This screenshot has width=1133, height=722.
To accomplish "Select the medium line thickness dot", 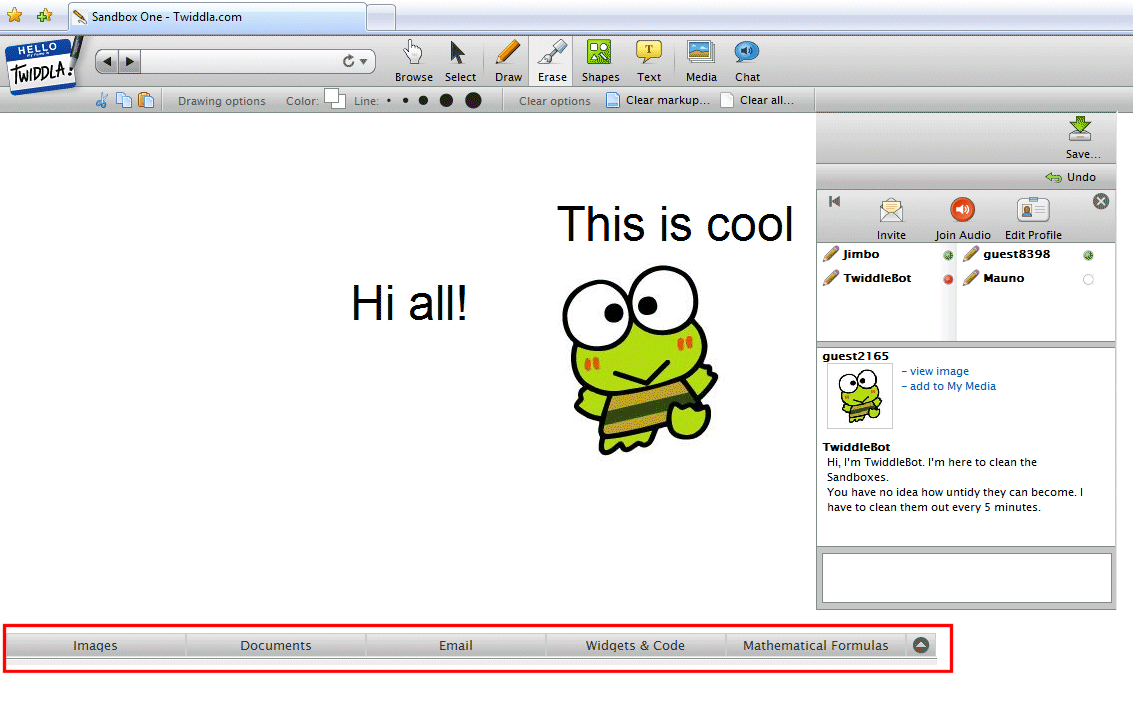I will coord(423,100).
